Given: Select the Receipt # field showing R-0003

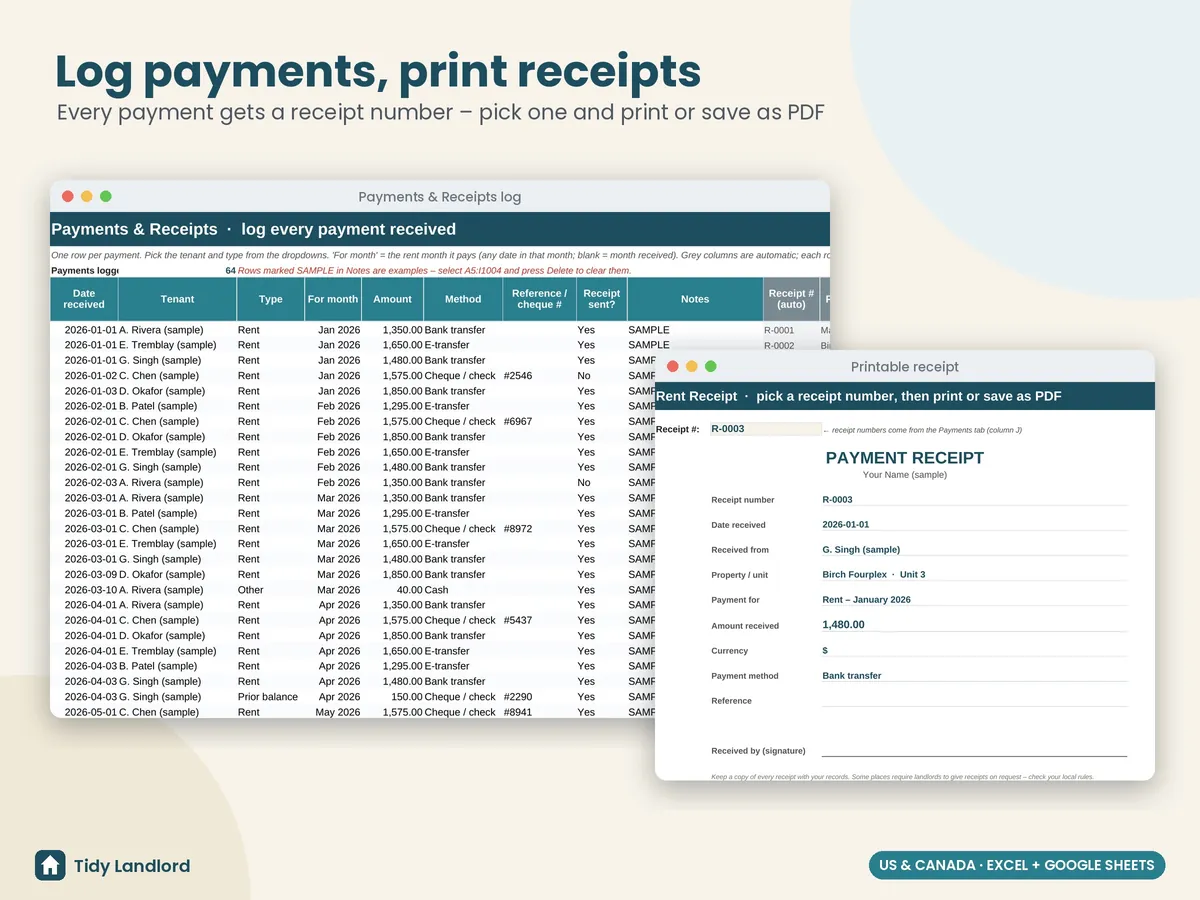Looking at the screenshot, I should pos(765,429).
